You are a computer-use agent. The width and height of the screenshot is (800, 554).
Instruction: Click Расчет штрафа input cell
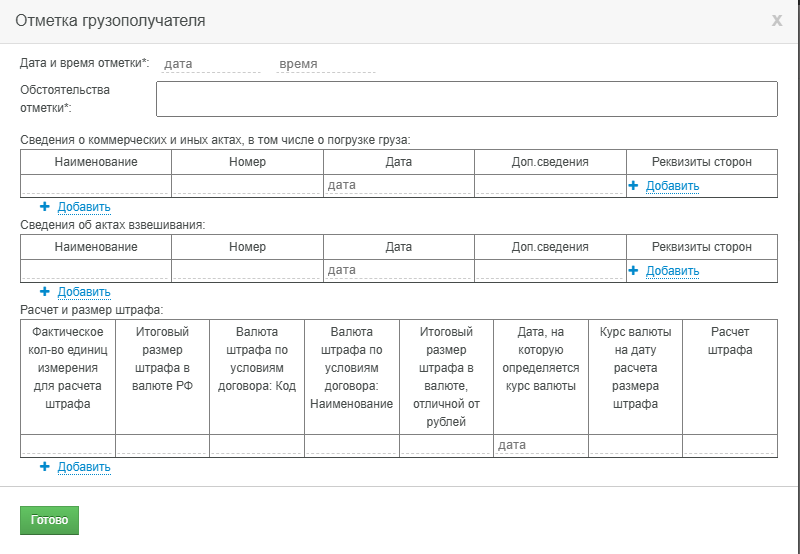pos(730,445)
